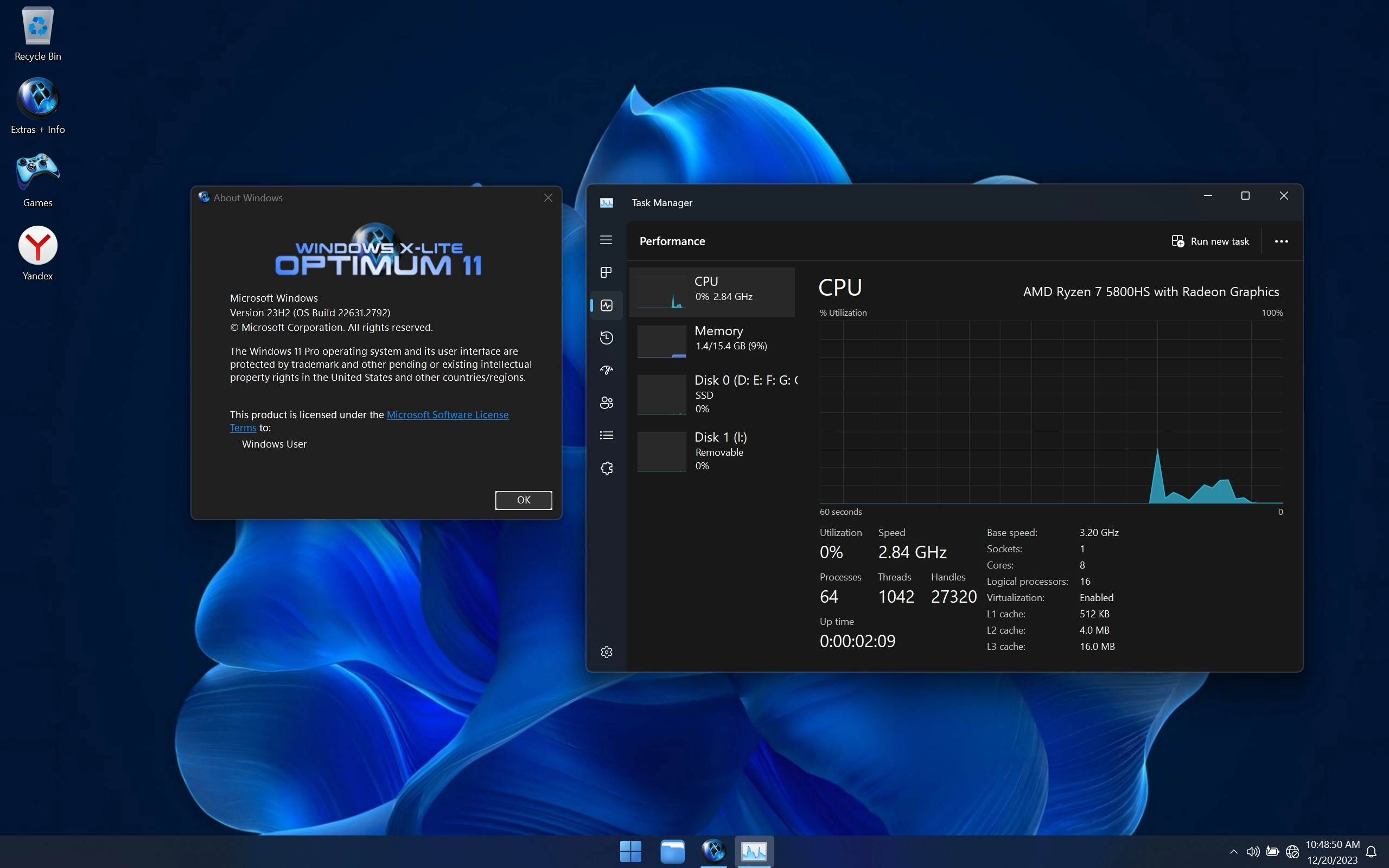Open the Processes page icon
The width and height of the screenshot is (1389, 868).
coord(606,272)
